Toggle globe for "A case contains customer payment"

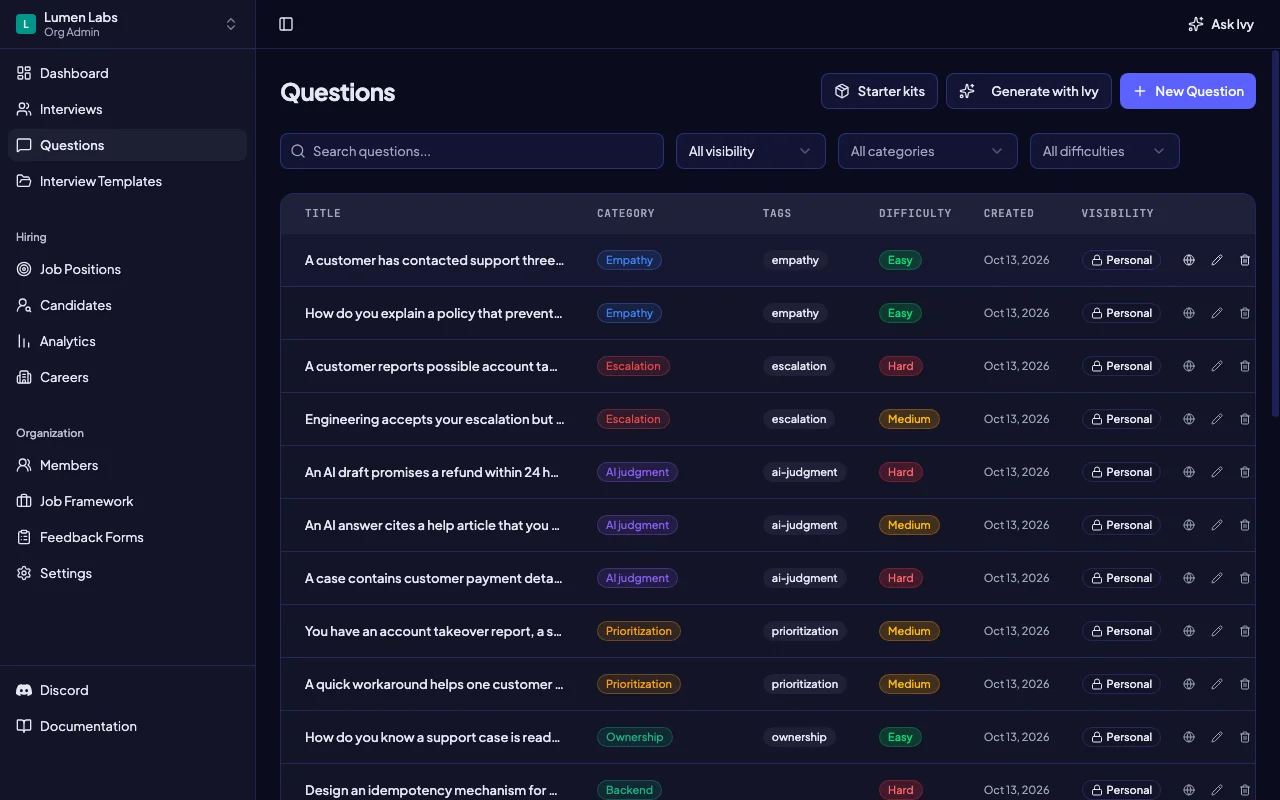coord(1189,578)
